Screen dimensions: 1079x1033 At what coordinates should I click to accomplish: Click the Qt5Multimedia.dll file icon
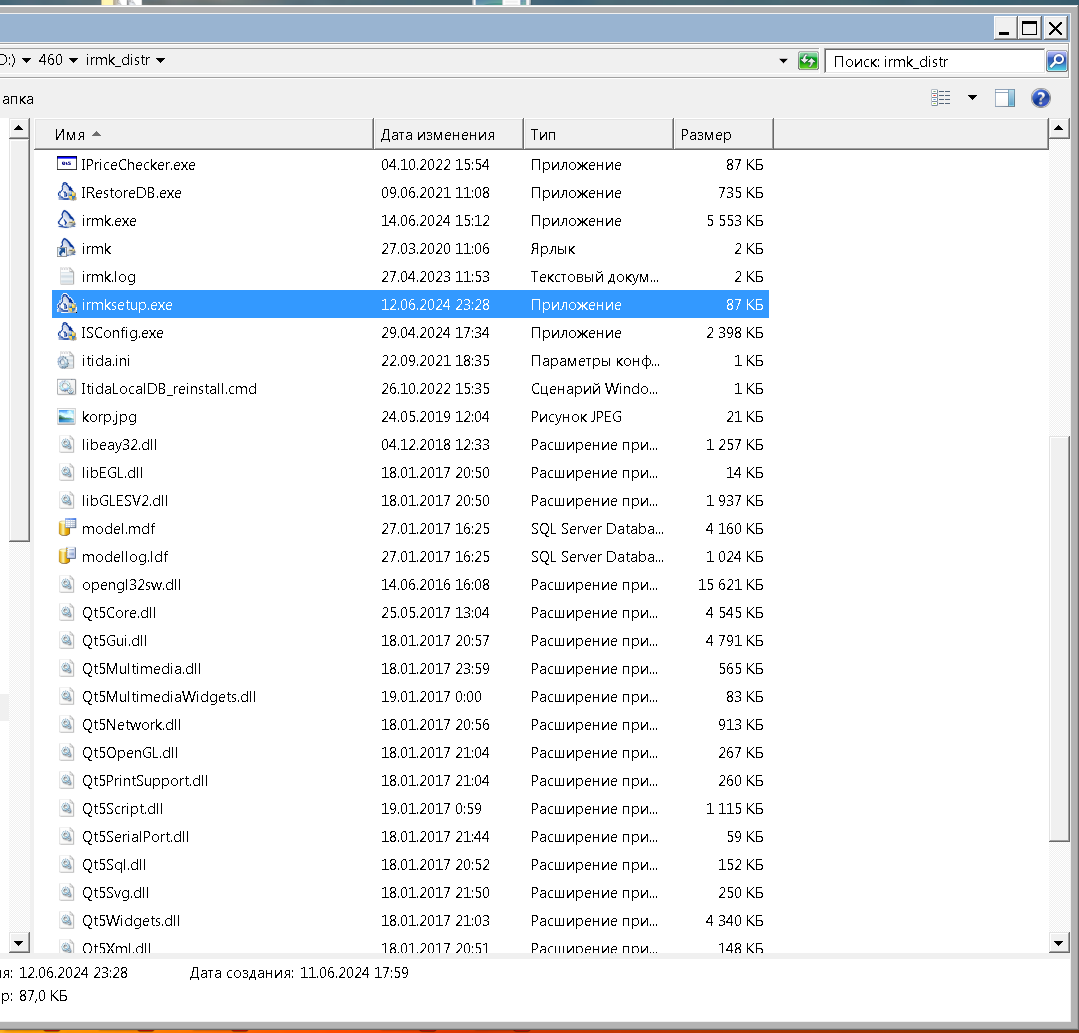coord(66,668)
